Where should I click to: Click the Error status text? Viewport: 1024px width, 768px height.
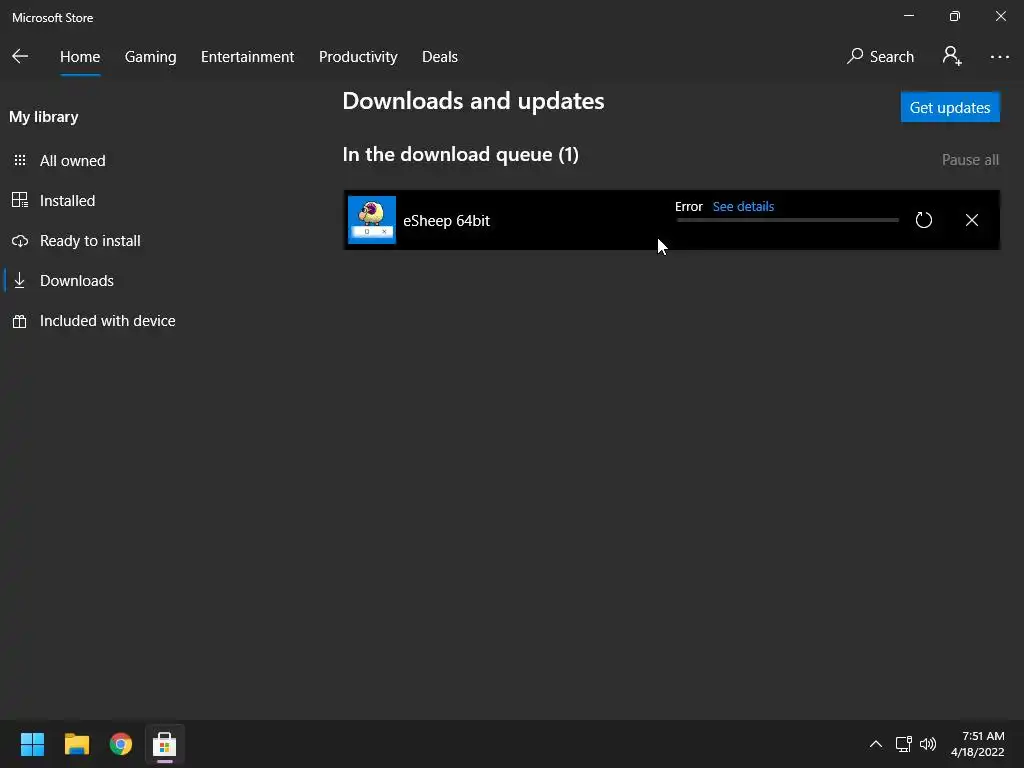688,206
